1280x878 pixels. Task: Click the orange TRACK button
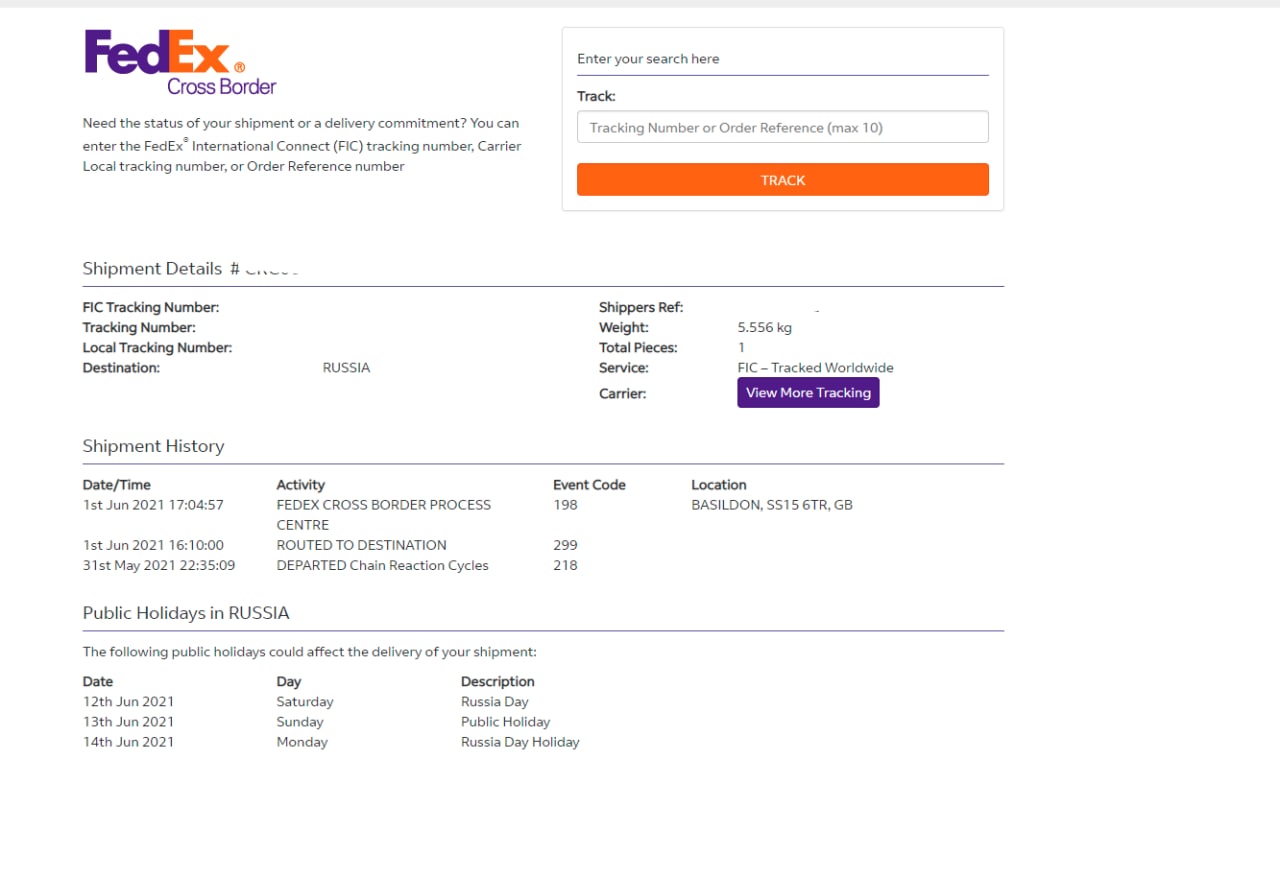(782, 180)
